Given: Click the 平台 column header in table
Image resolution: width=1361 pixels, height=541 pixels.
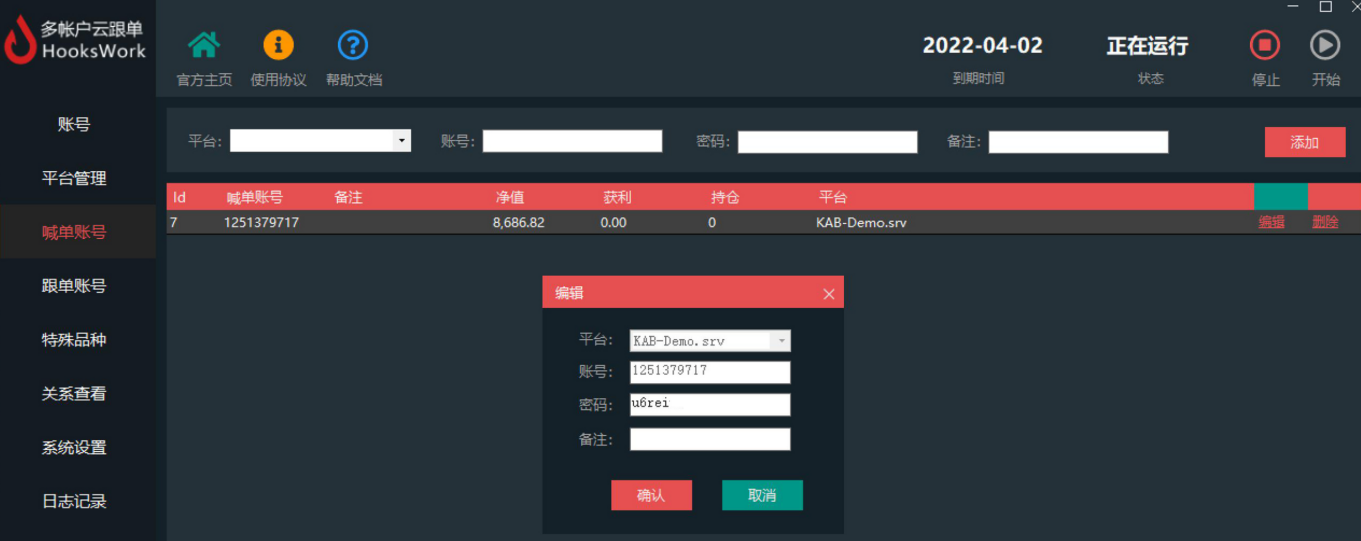Looking at the screenshot, I should (x=833, y=197).
